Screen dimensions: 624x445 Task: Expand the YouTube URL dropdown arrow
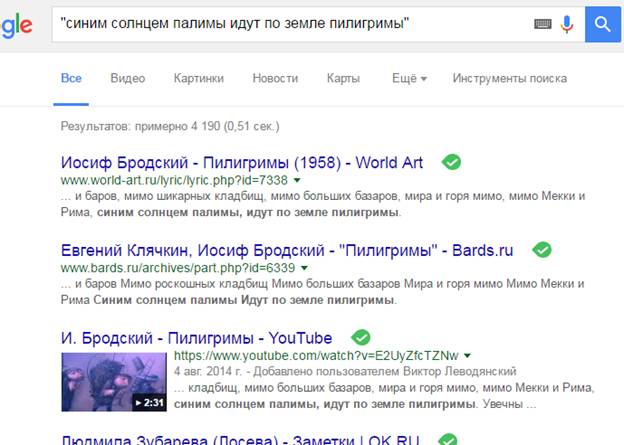(x=467, y=356)
